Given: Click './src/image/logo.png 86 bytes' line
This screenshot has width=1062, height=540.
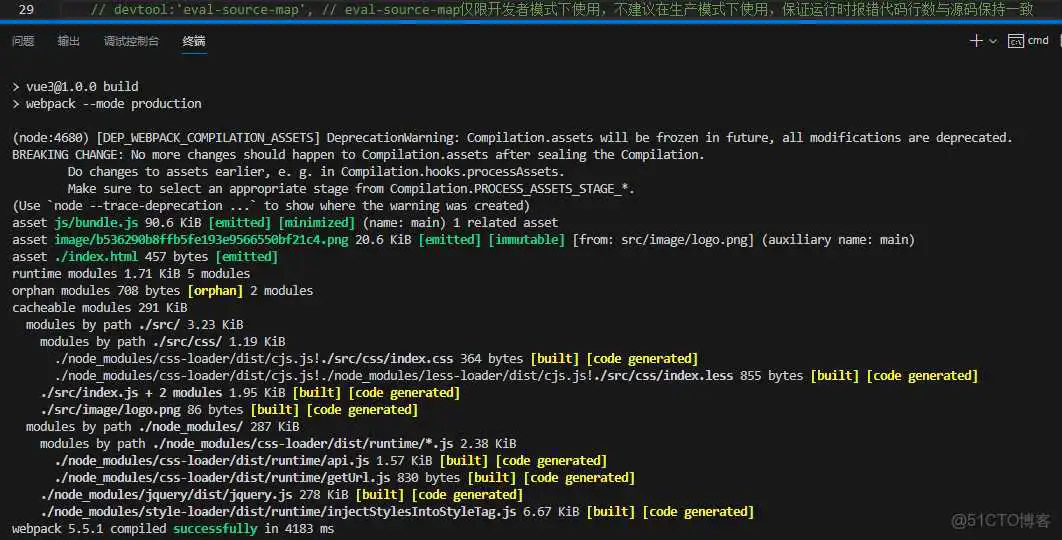Looking at the screenshot, I should click(x=229, y=409).
